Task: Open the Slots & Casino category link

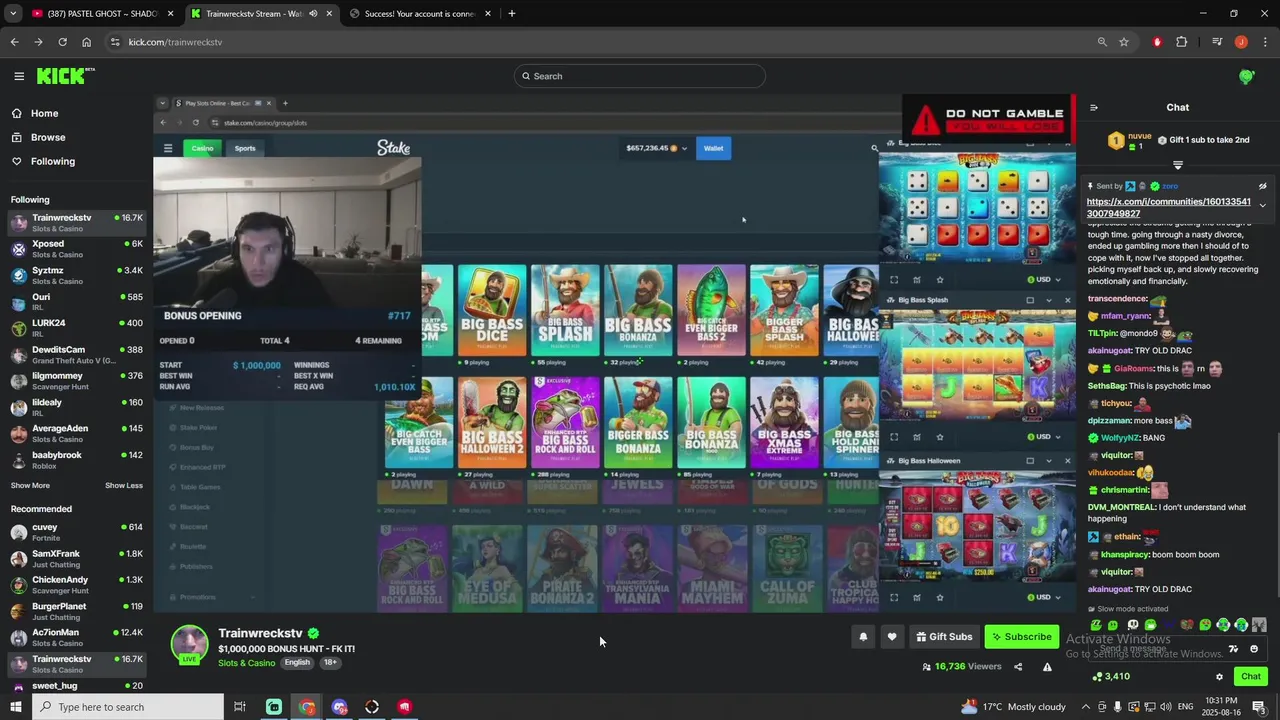Action: click(246, 663)
